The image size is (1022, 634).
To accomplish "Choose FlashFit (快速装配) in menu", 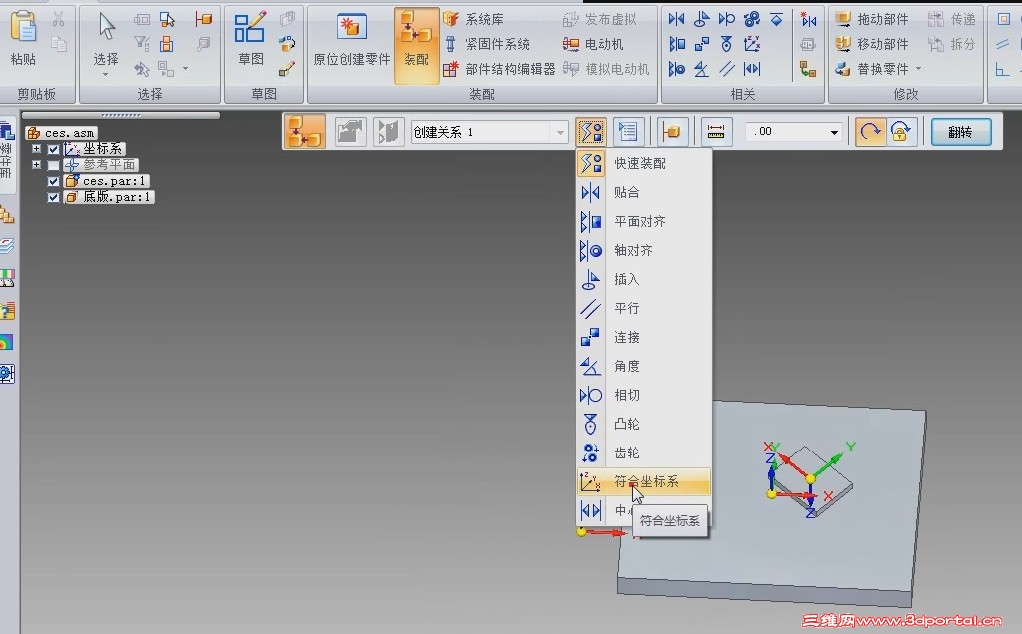I will [x=643, y=163].
